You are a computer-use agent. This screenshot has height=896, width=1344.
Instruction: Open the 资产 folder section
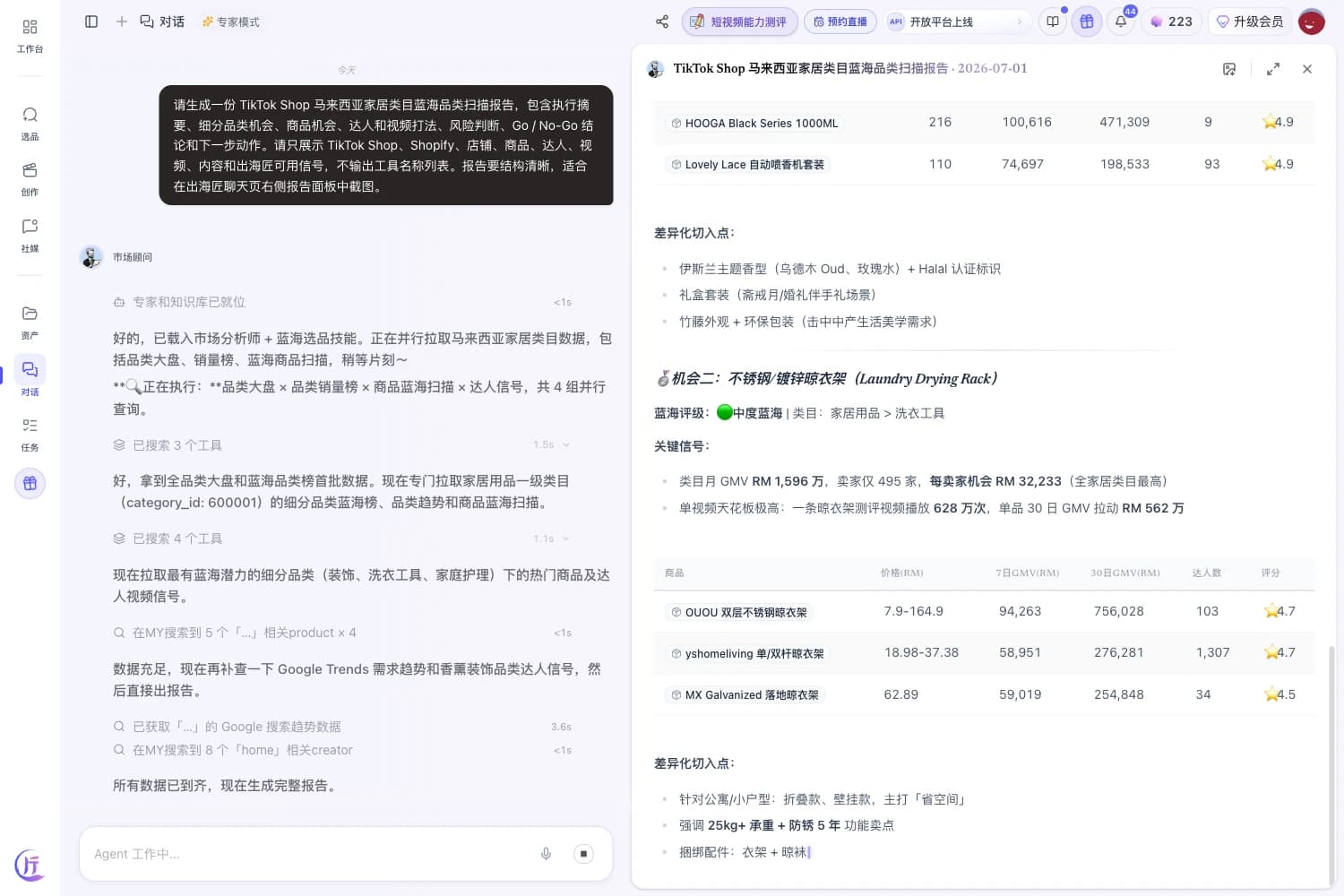click(x=30, y=323)
